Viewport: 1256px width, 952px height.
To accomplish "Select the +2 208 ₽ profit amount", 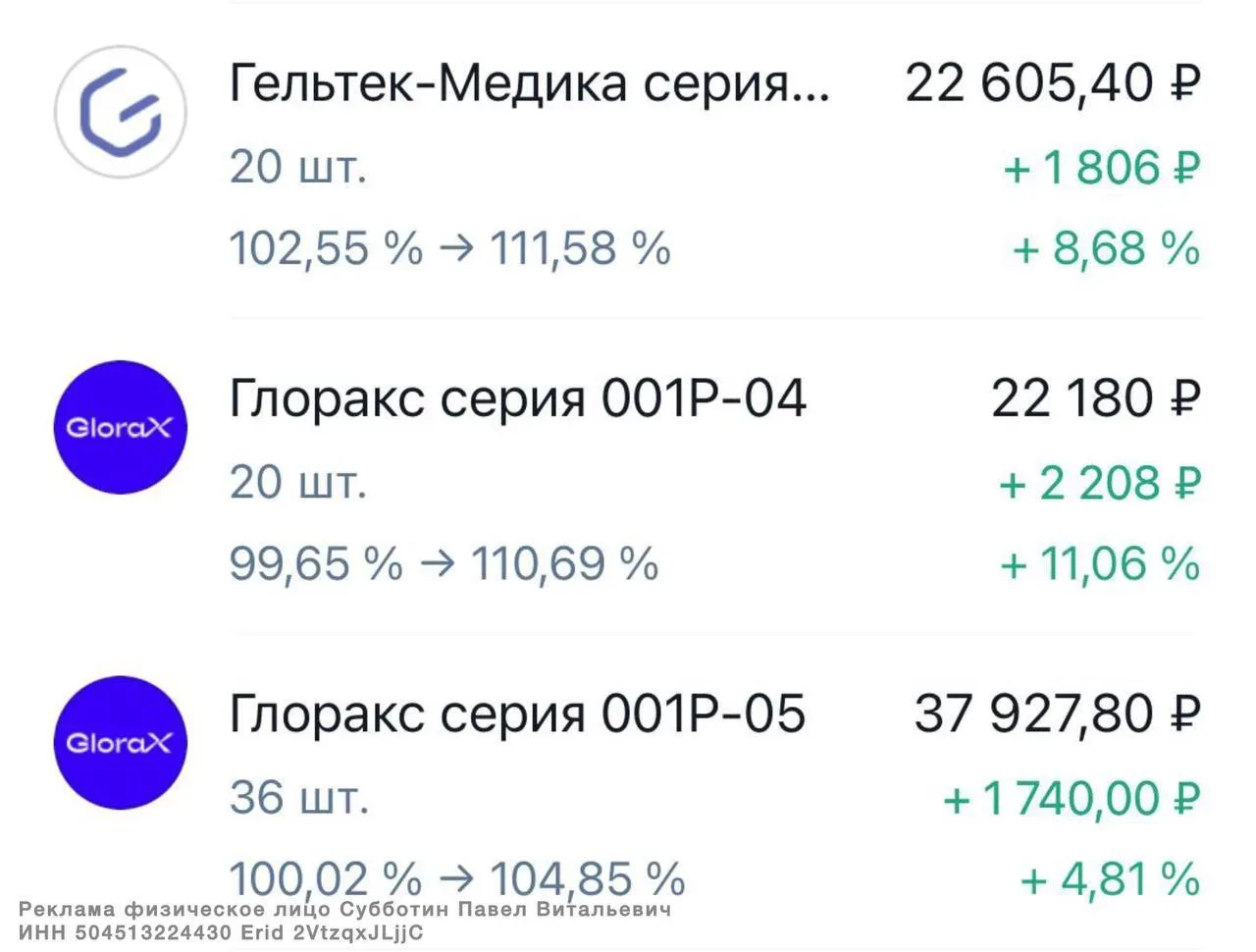I will (1099, 484).
